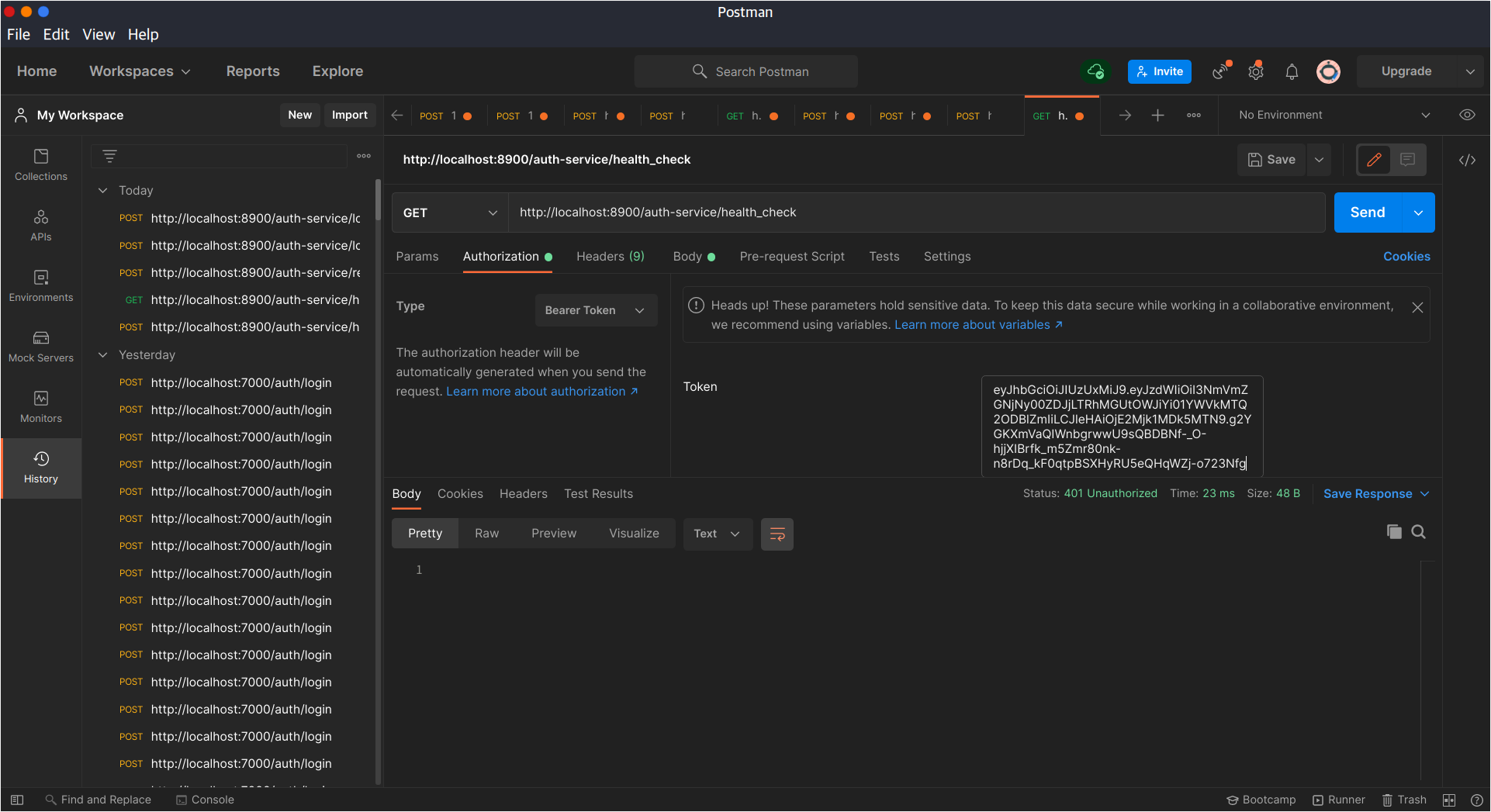The image size is (1491, 812).
Task: Open Environments in the sidebar
Action: click(x=41, y=286)
